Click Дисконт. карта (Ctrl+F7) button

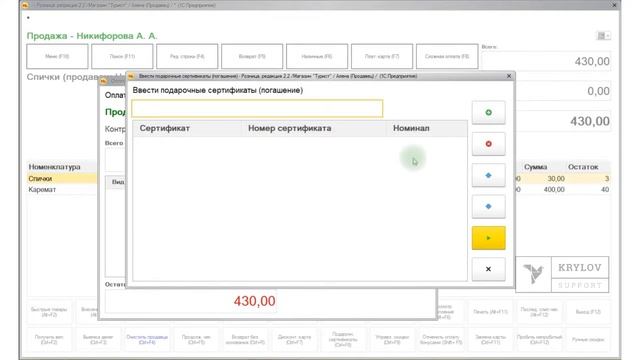[x=294, y=340]
